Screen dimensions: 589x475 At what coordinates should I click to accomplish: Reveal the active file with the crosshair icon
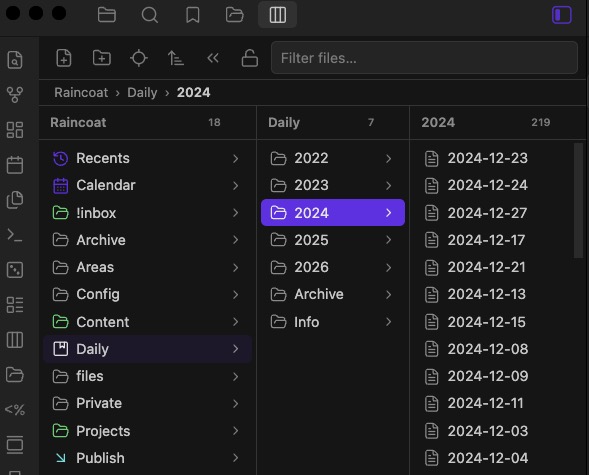point(139,58)
